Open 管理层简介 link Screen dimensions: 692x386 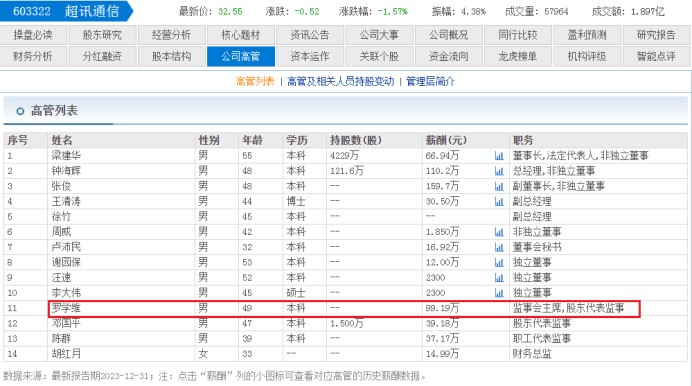(x=430, y=82)
